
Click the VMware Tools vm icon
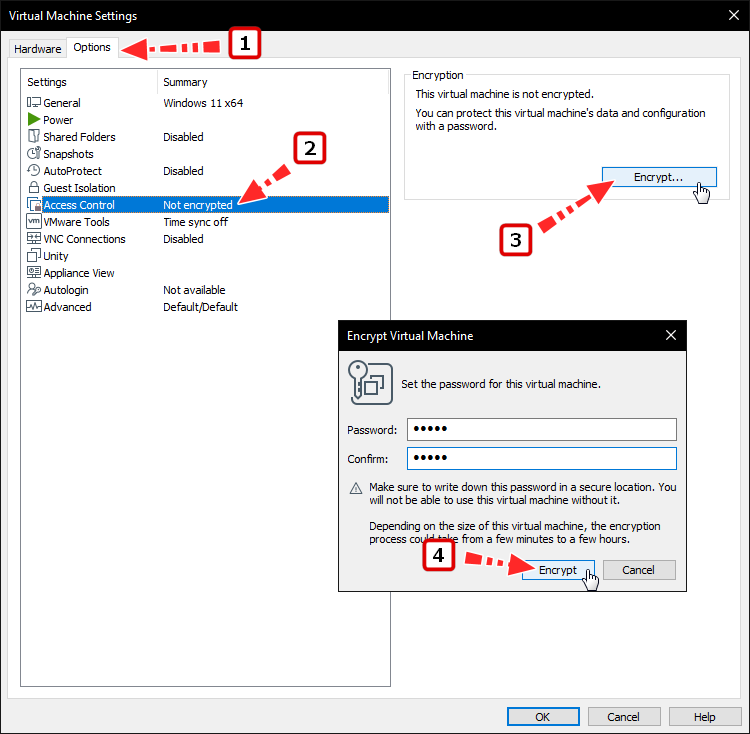point(33,221)
